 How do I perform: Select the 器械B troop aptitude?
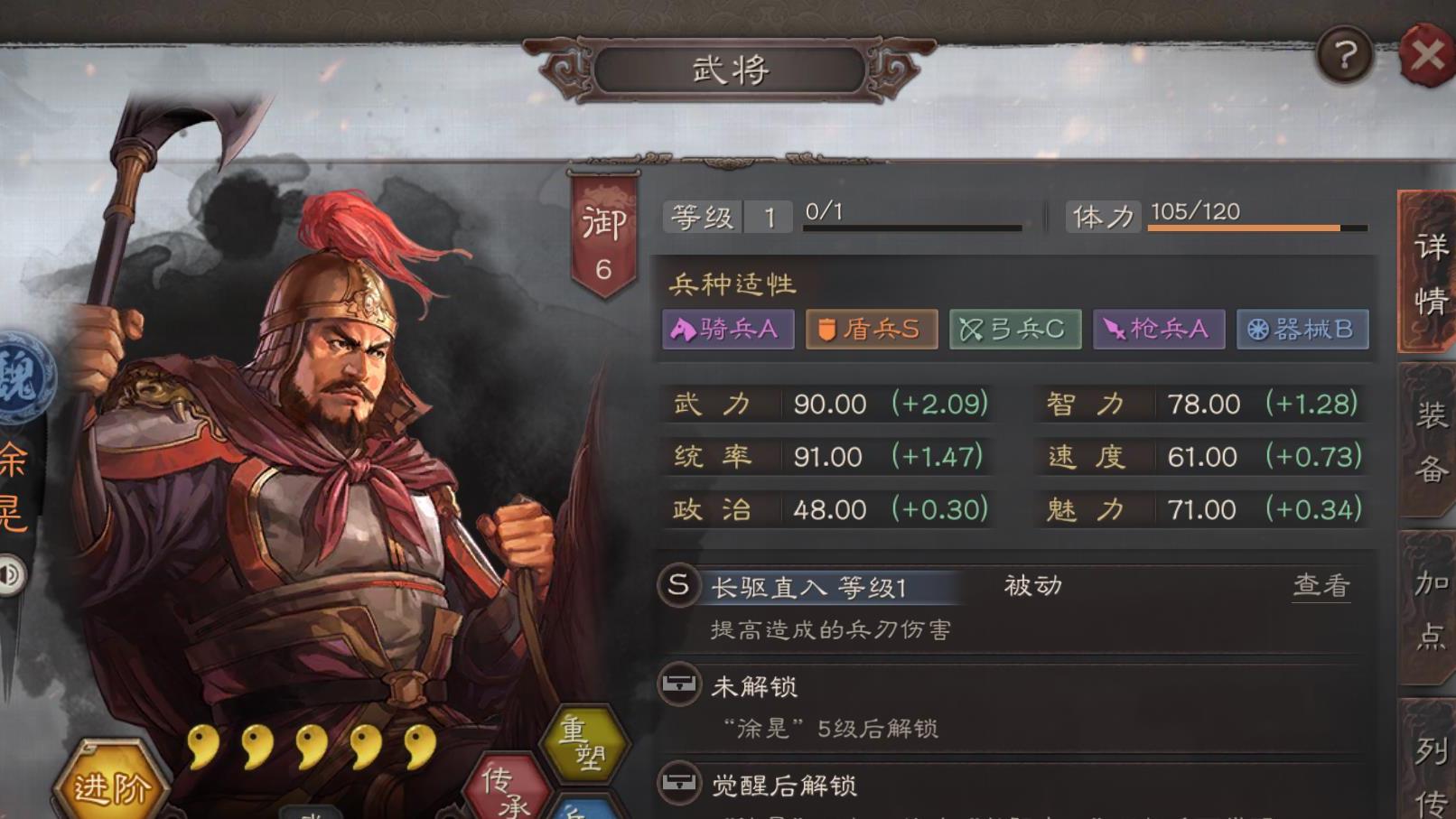pyautogui.click(x=1302, y=329)
